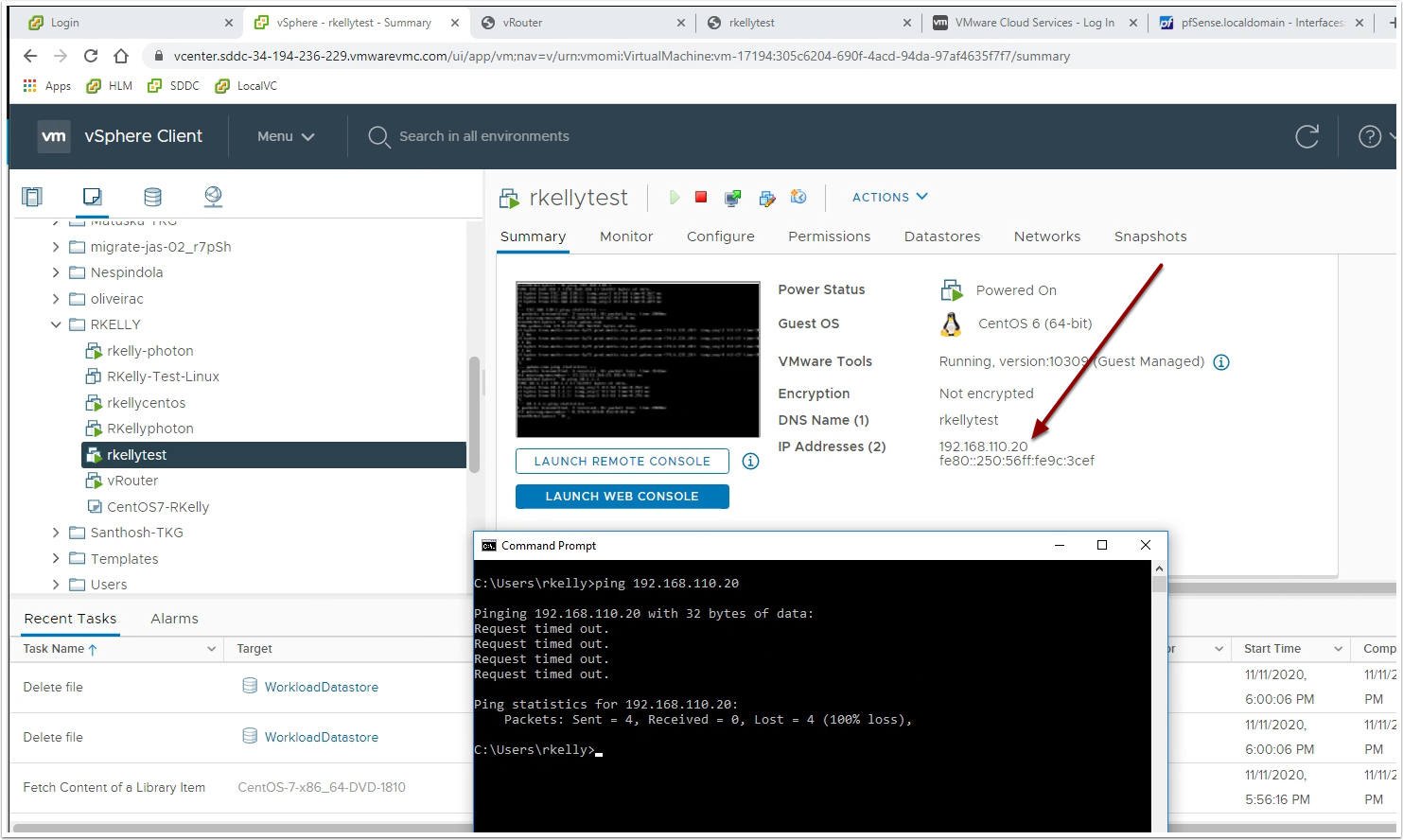Image resolution: width=1403 pixels, height=840 pixels.
Task: Power on VM with green play icon
Action: point(674,197)
